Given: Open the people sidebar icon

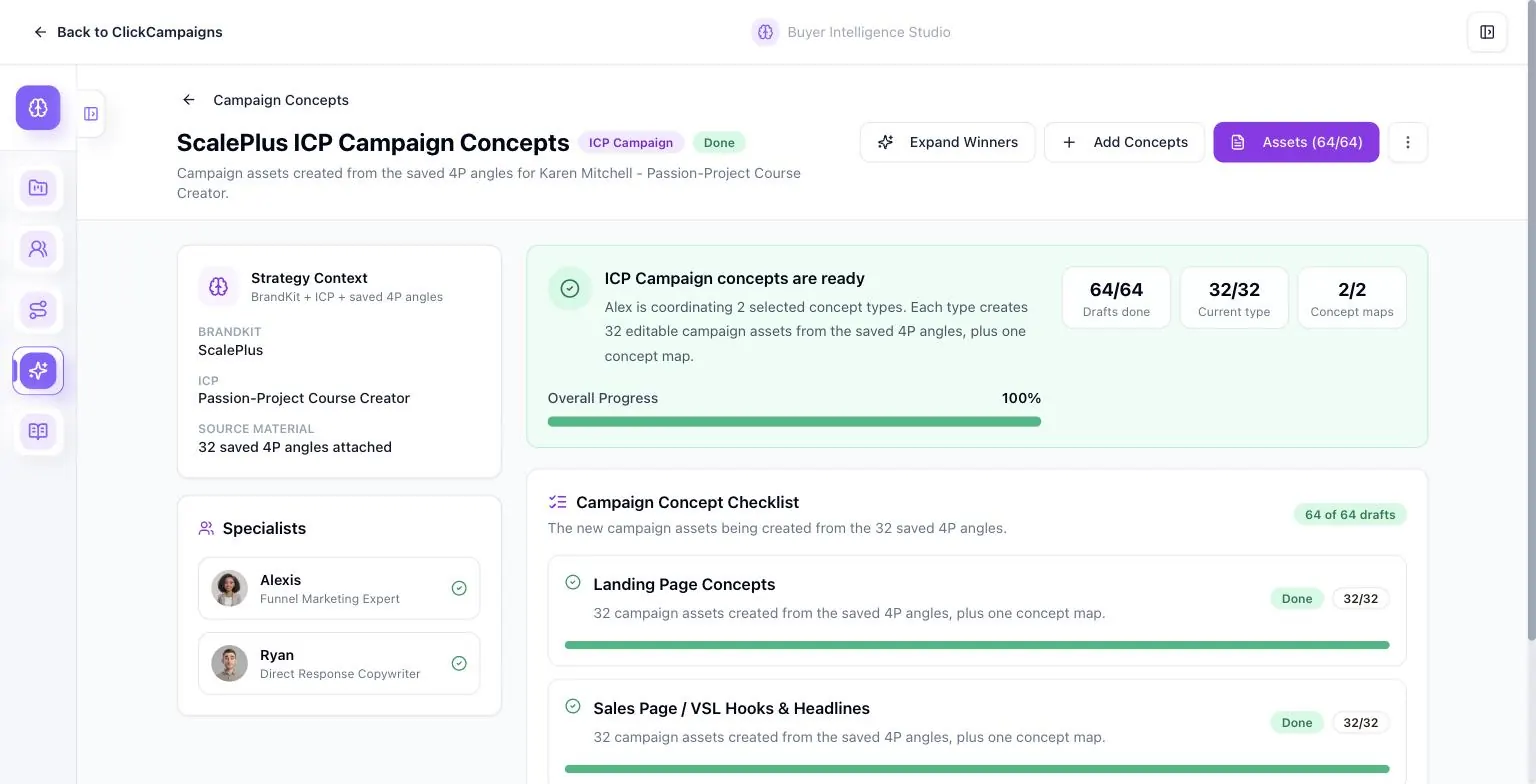Looking at the screenshot, I should pyautogui.click(x=38, y=248).
